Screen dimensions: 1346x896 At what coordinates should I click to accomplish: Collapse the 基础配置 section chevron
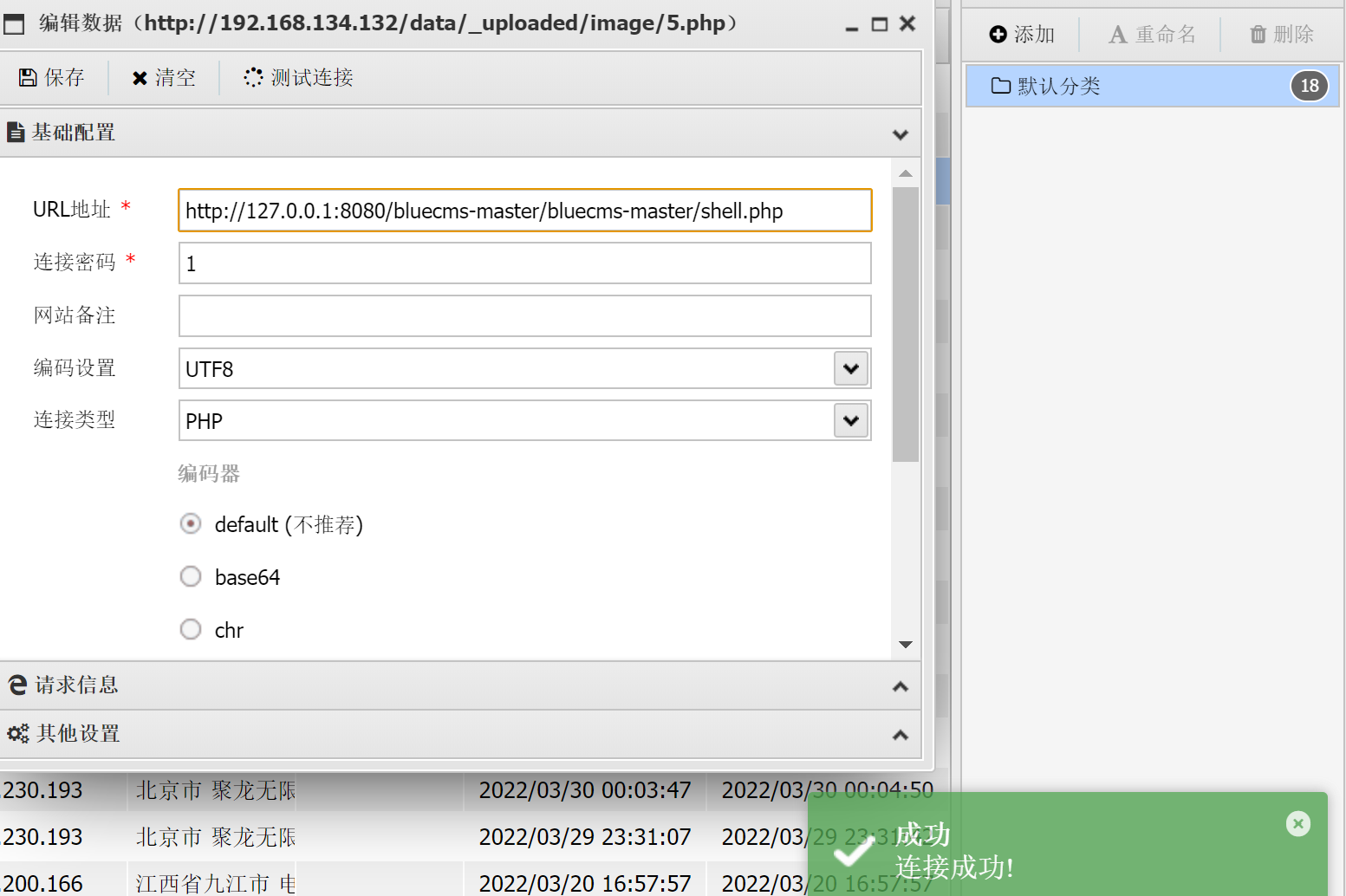[x=901, y=134]
